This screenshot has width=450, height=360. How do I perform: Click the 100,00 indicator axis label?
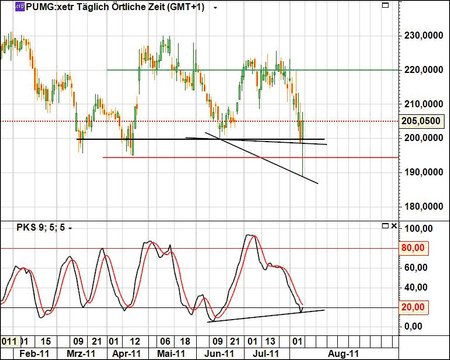tap(418, 229)
